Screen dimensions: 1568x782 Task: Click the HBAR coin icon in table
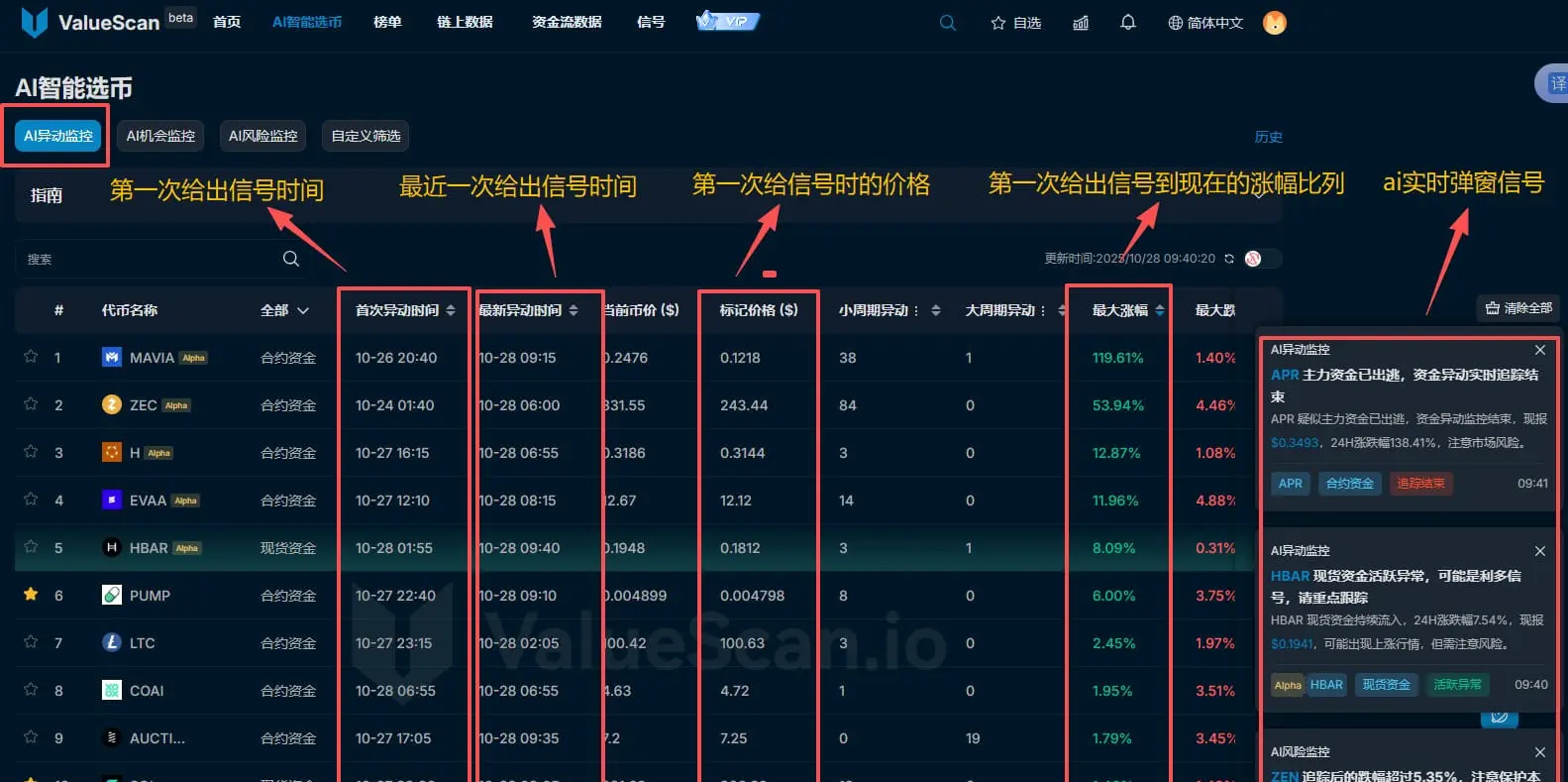[112, 548]
